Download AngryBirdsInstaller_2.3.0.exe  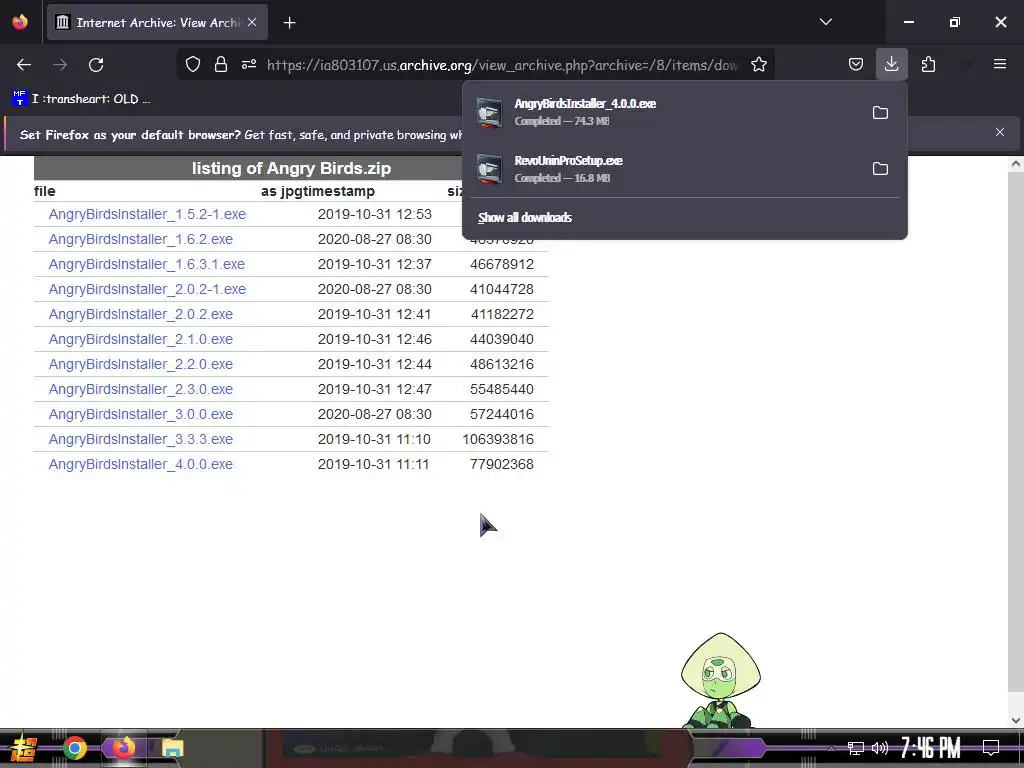140,389
